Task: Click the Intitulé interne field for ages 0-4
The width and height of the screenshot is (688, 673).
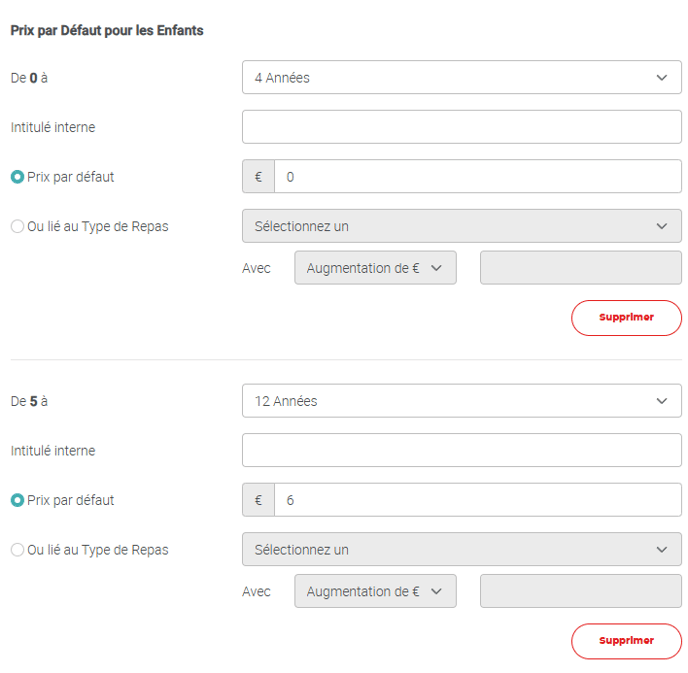Action: (x=461, y=127)
